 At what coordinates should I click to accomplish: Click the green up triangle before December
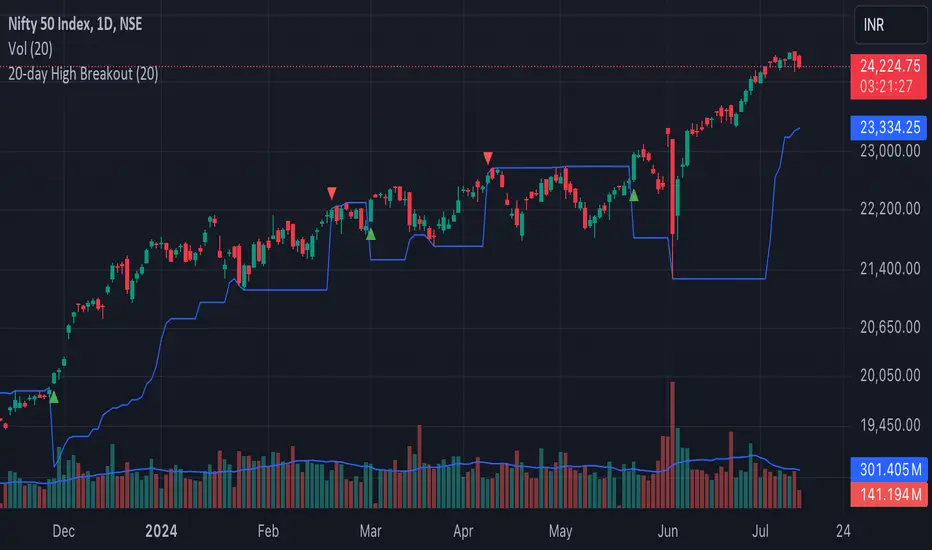pyautogui.click(x=53, y=398)
